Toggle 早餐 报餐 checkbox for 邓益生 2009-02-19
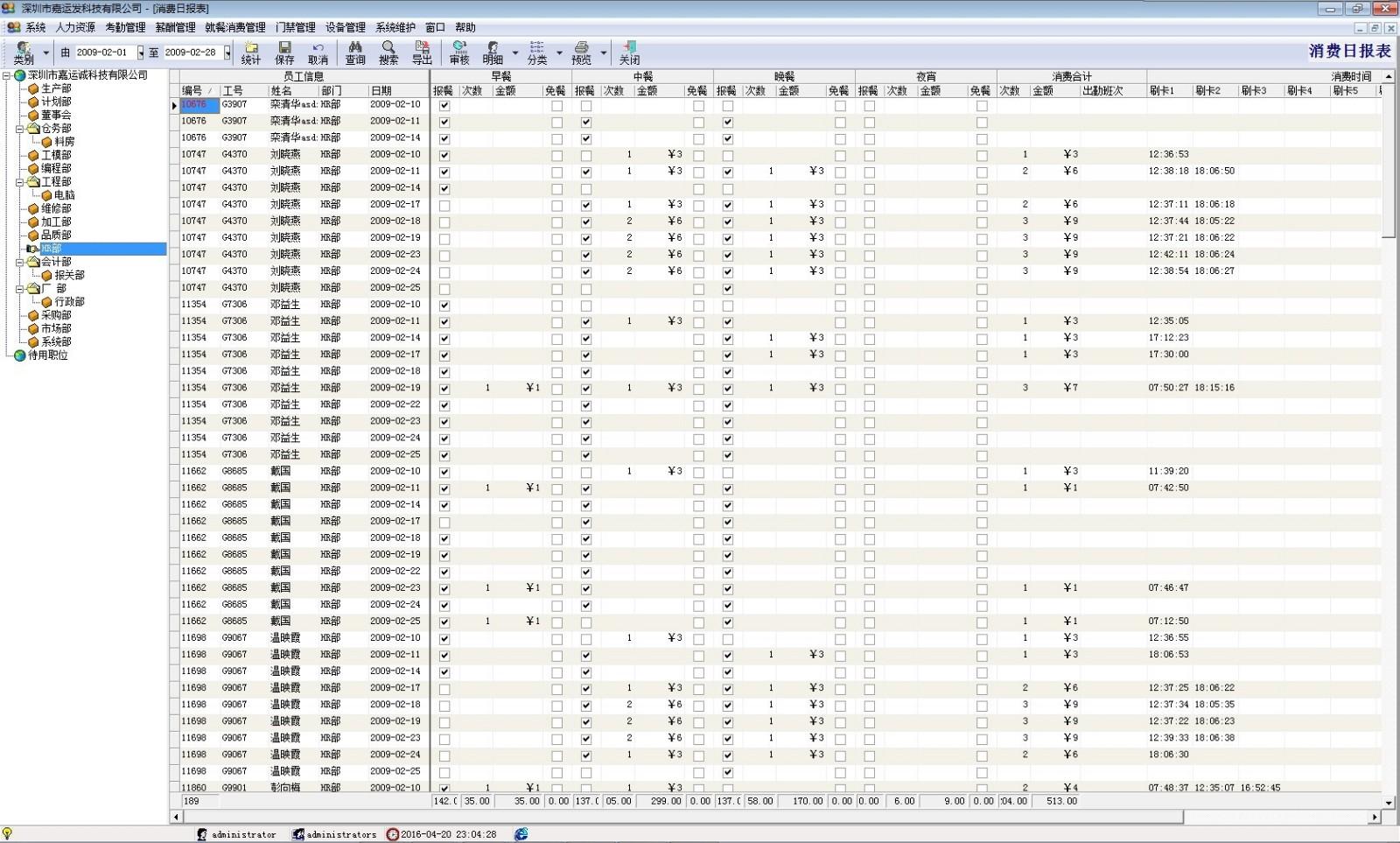Image resolution: width=1400 pixels, height=843 pixels. 444,389
